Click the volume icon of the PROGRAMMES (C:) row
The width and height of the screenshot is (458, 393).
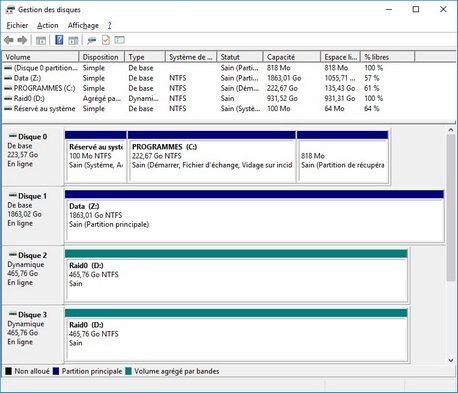click(x=8, y=88)
